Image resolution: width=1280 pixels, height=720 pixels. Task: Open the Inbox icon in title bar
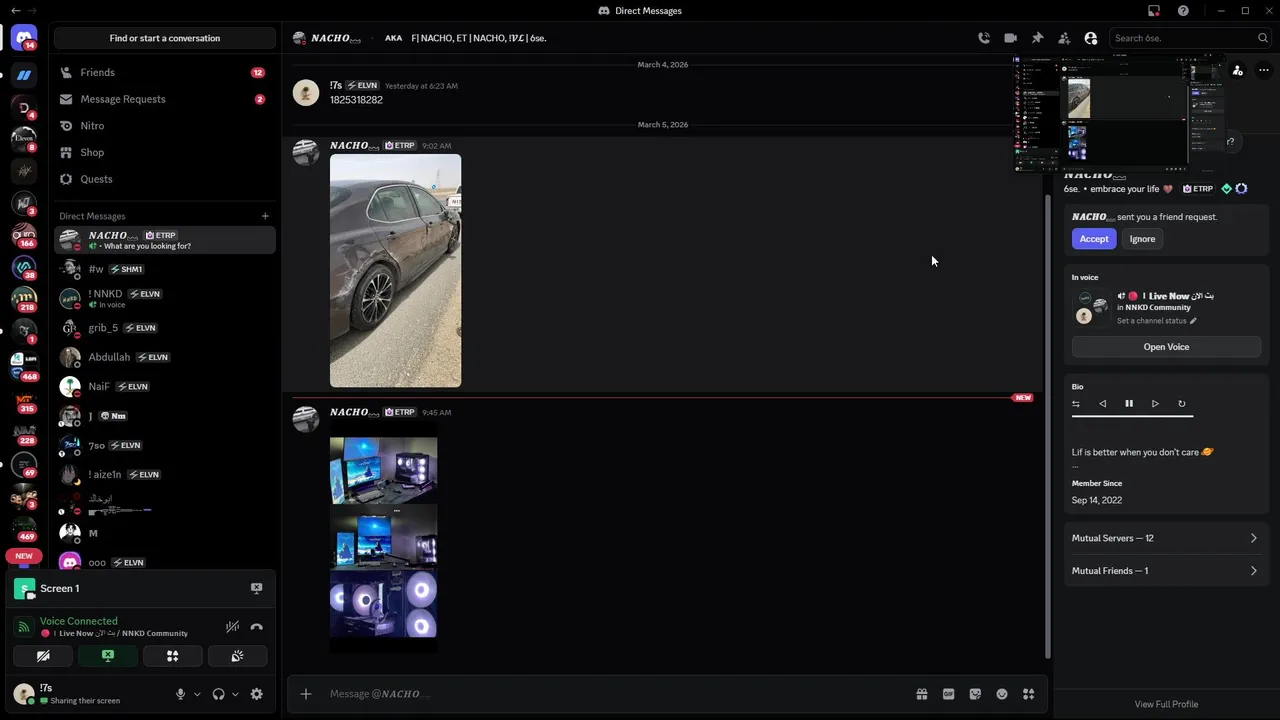tap(1154, 11)
